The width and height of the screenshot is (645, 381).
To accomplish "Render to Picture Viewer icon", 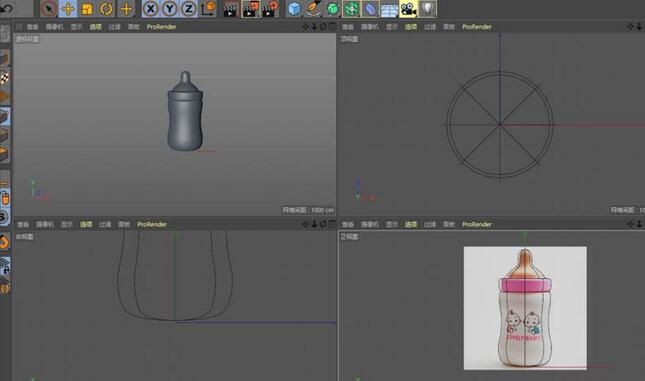I will click(251, 9).
